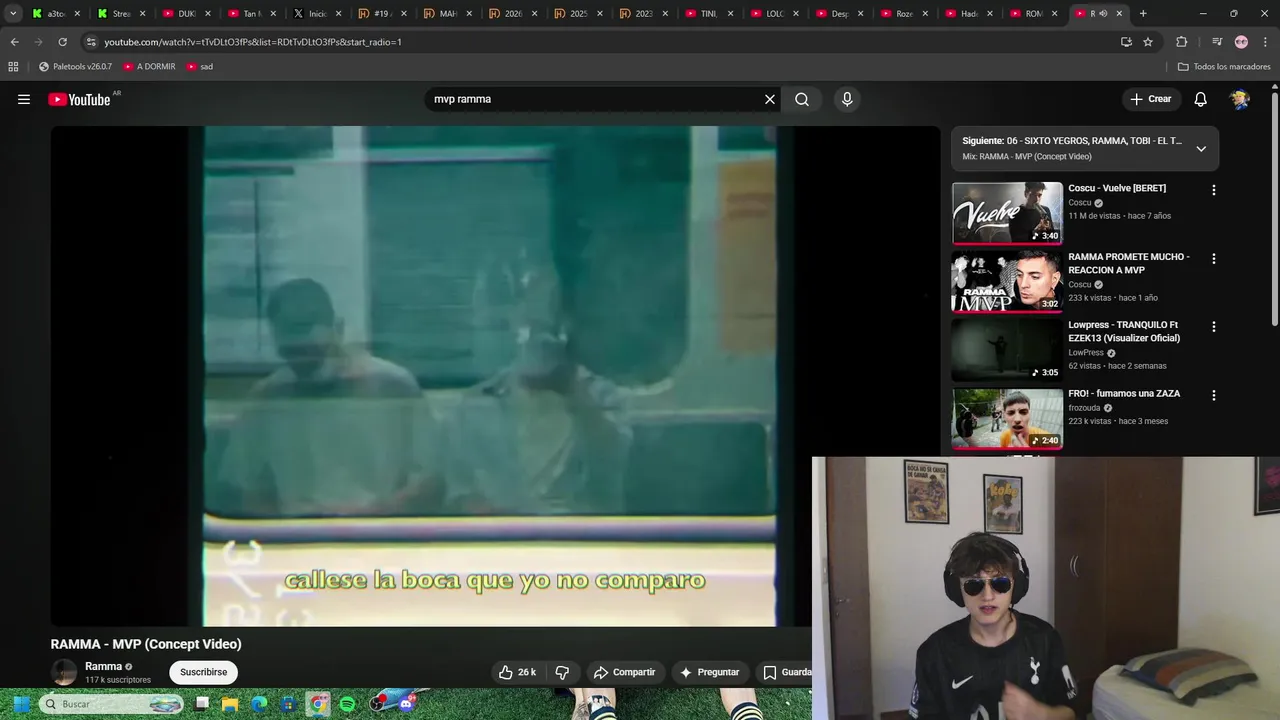Open Discord from the taskbar
This screenshot has width=1280, height=720.
[406, 704]
